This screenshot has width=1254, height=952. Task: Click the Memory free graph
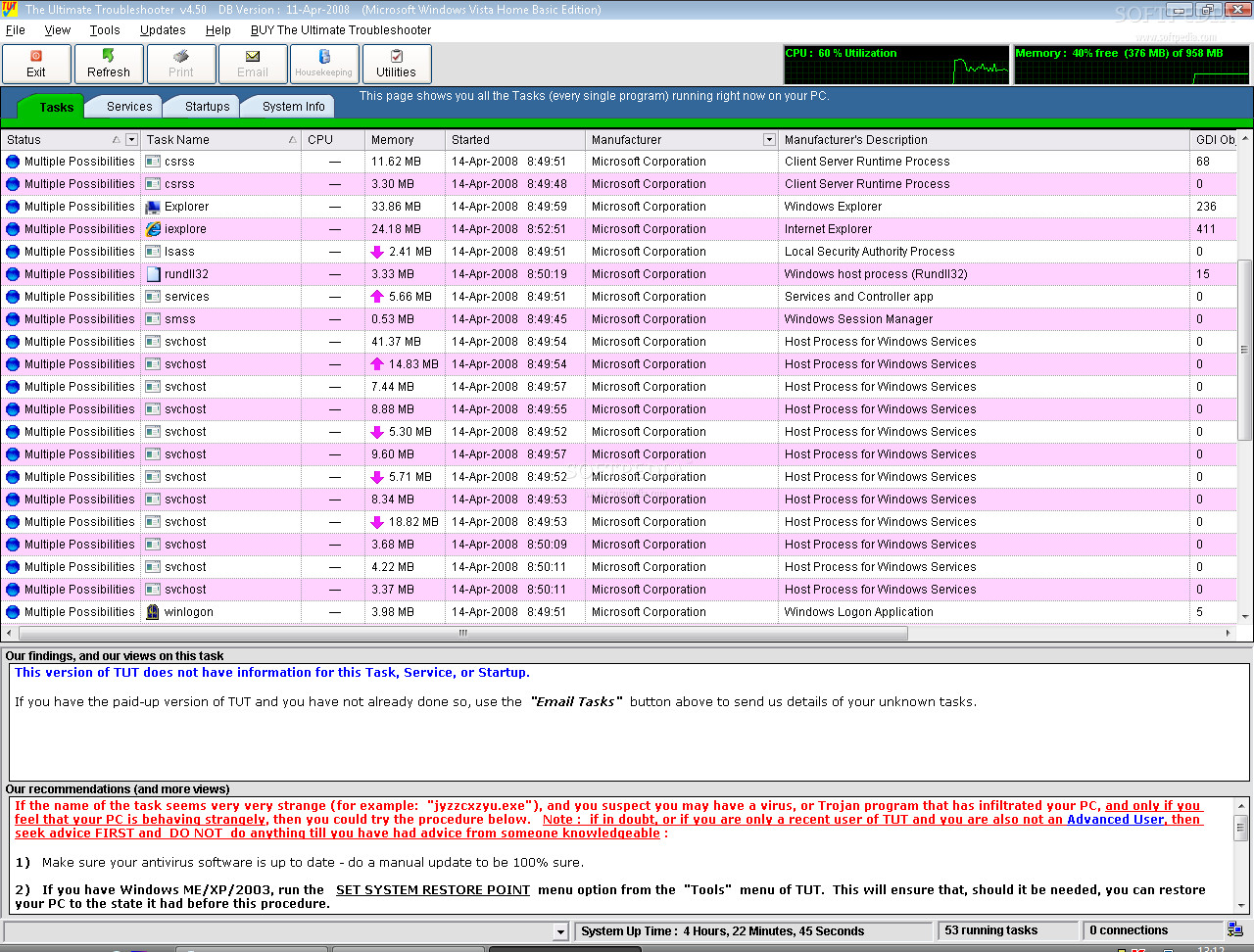pyautogui.click(x=1132, y=65)
